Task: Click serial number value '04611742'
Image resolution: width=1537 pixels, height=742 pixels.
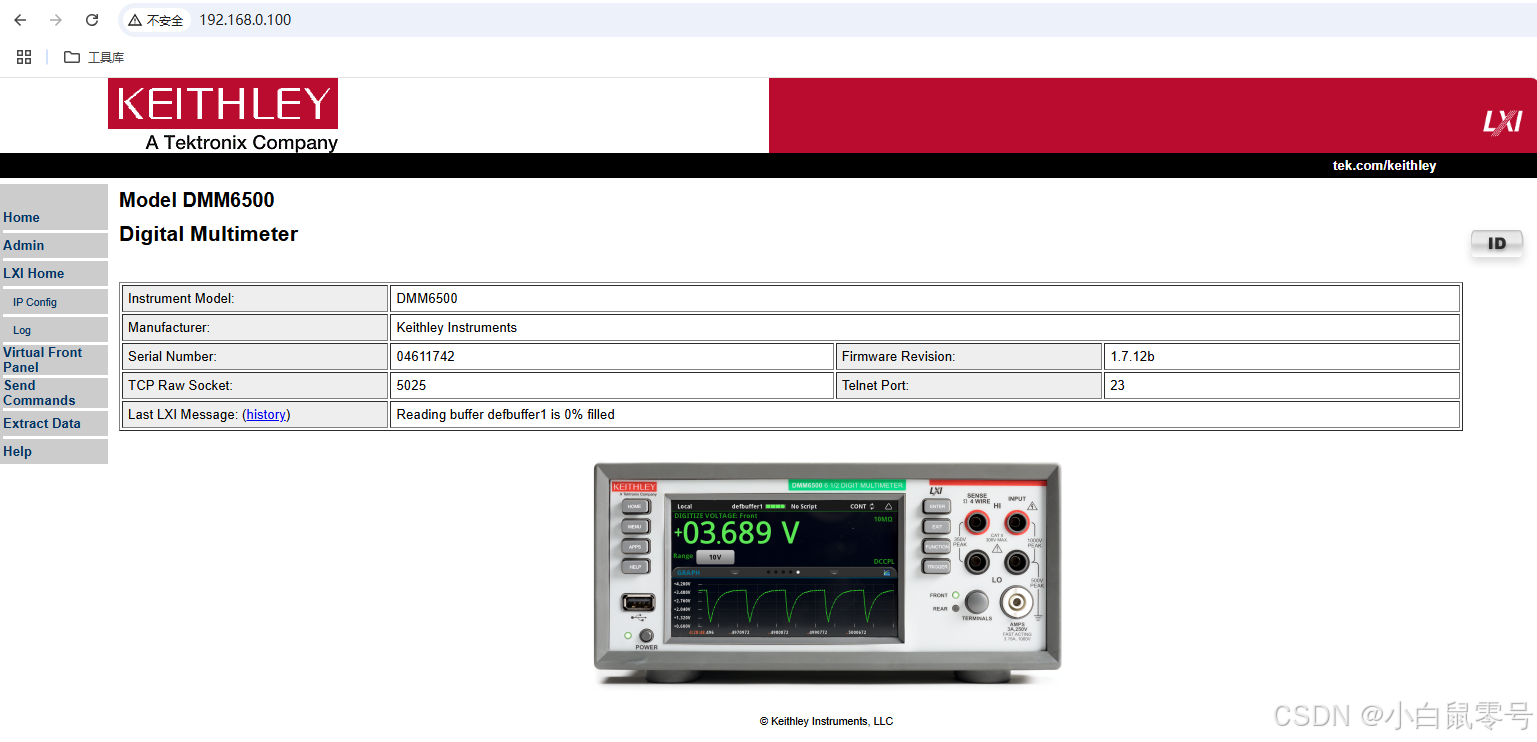Action: click(612, 356)
